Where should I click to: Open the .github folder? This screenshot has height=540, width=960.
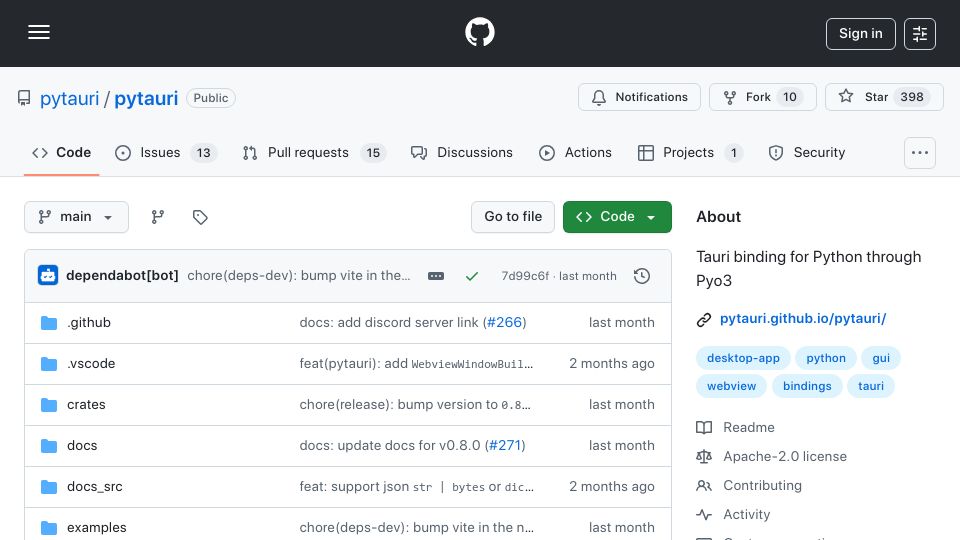coord(89,323)
